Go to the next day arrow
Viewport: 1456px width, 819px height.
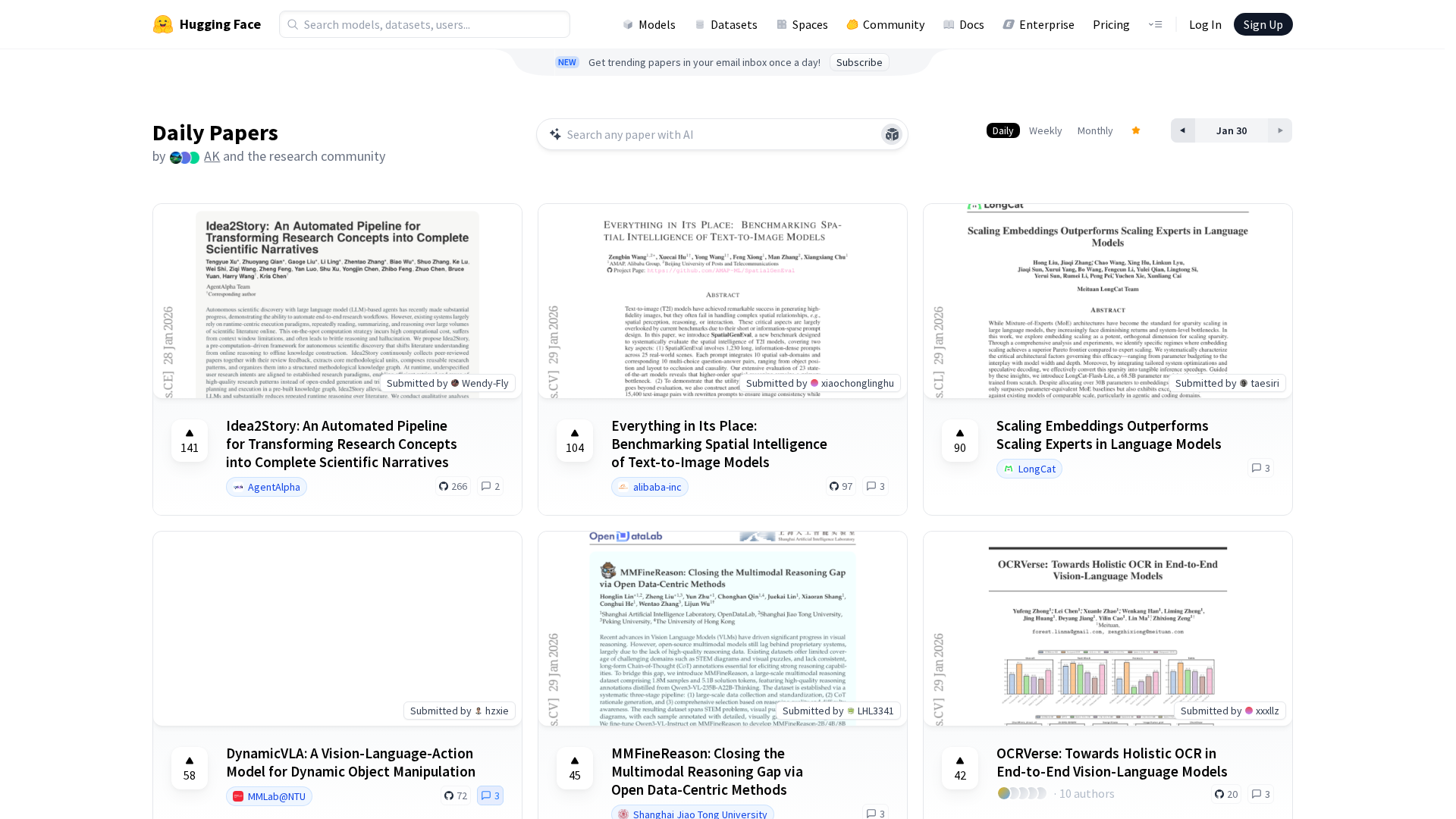[1280, 130]
